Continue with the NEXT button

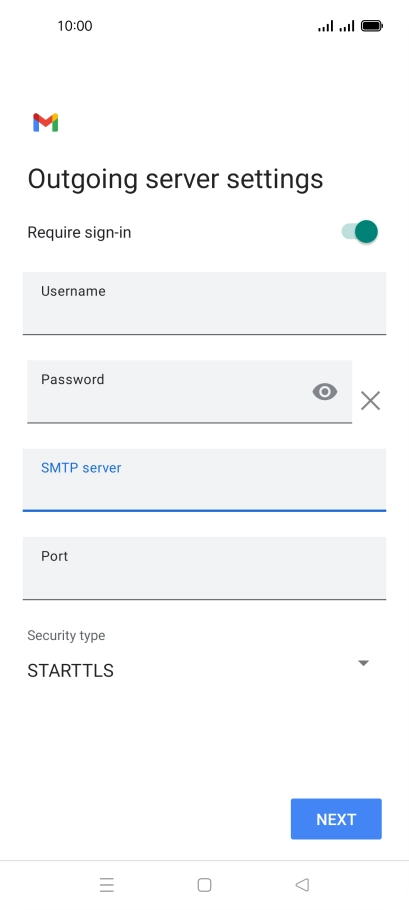(336, 819)
